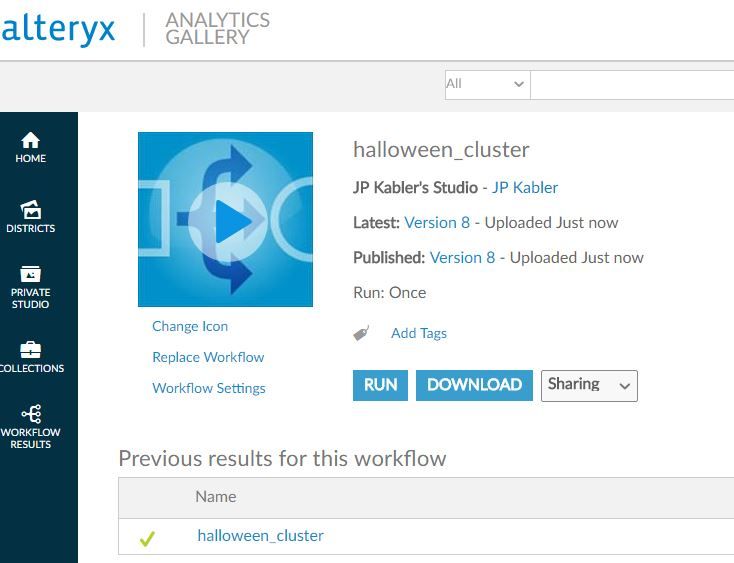Open Workflow Settings link
The image size is (734, 563).
pyautogui.click(x=209, y=388)
